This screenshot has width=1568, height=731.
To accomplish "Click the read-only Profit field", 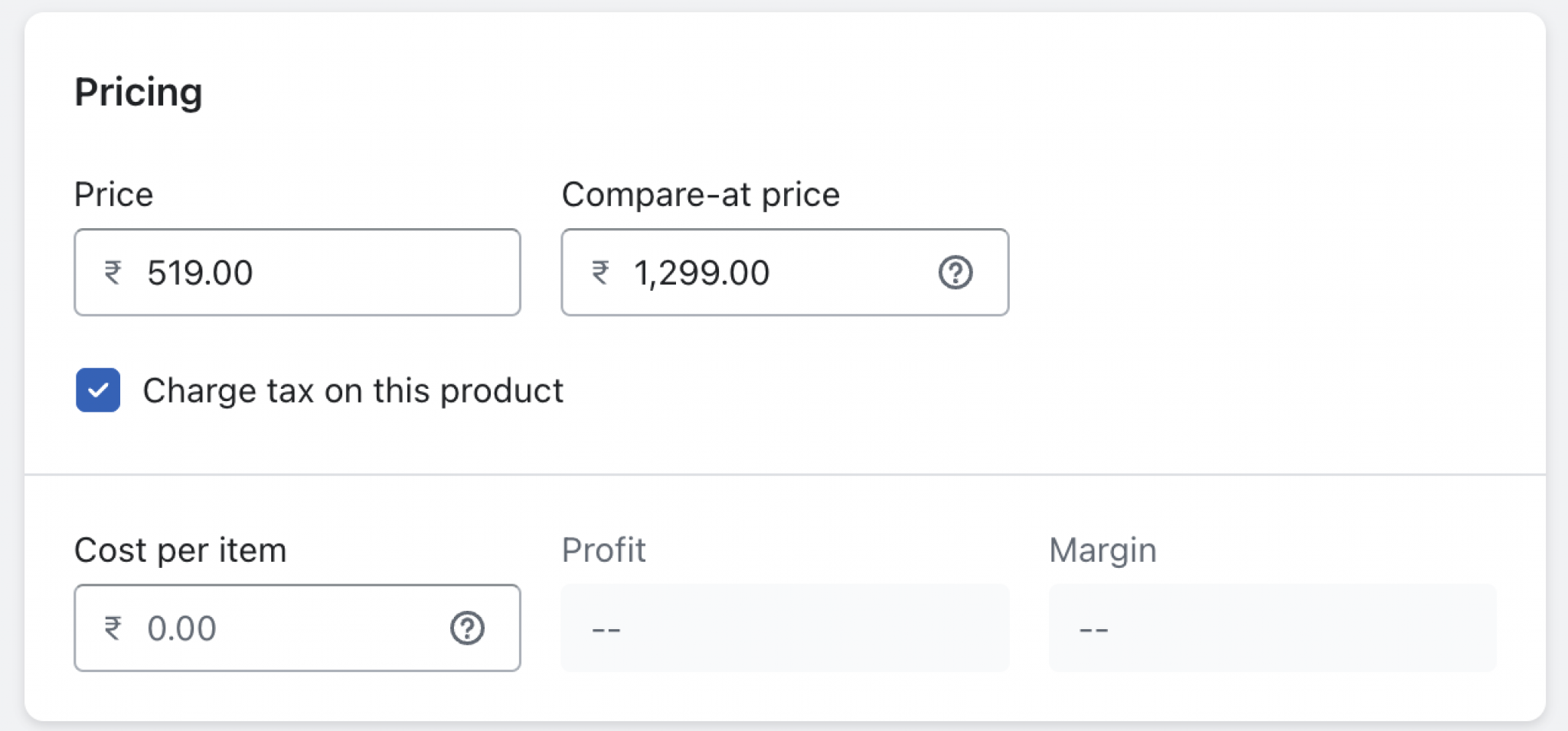I will [785, 628].
